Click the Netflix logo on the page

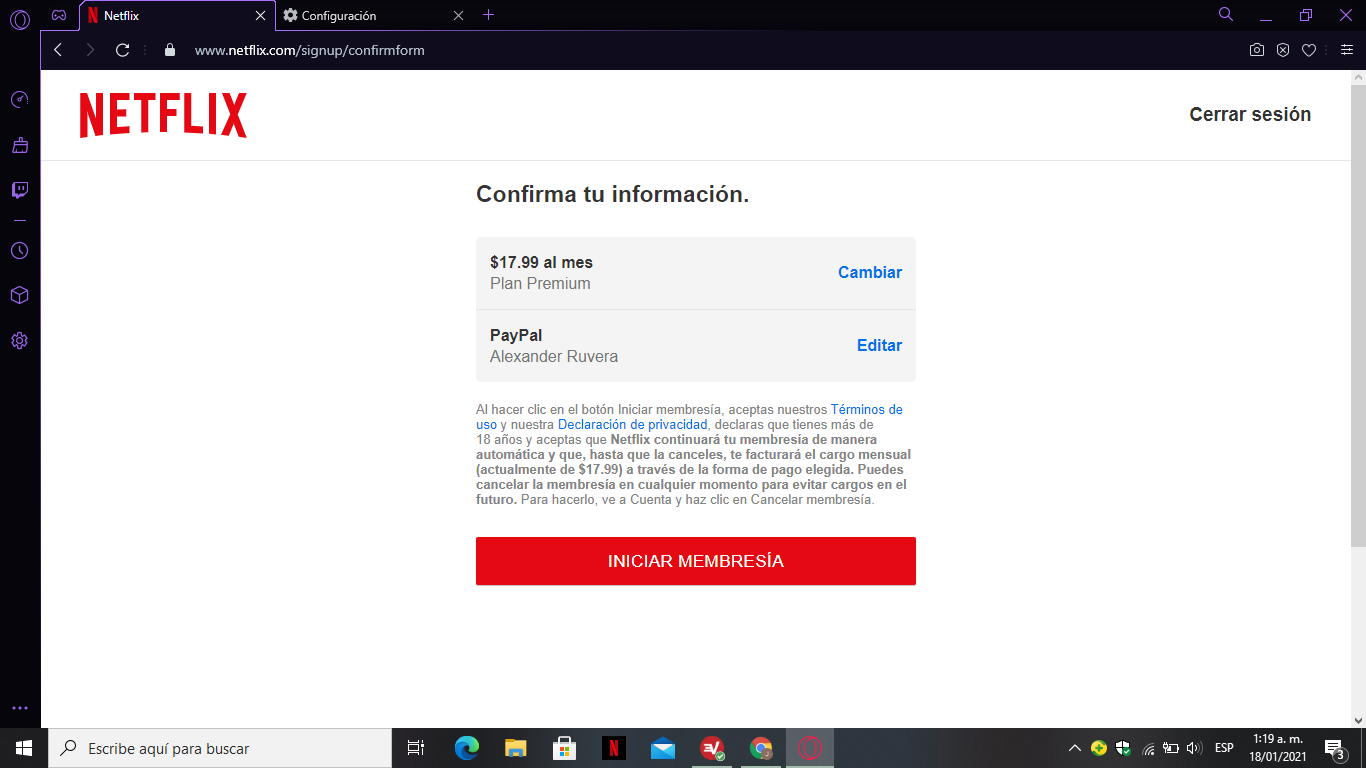click(x=163, y=115)
